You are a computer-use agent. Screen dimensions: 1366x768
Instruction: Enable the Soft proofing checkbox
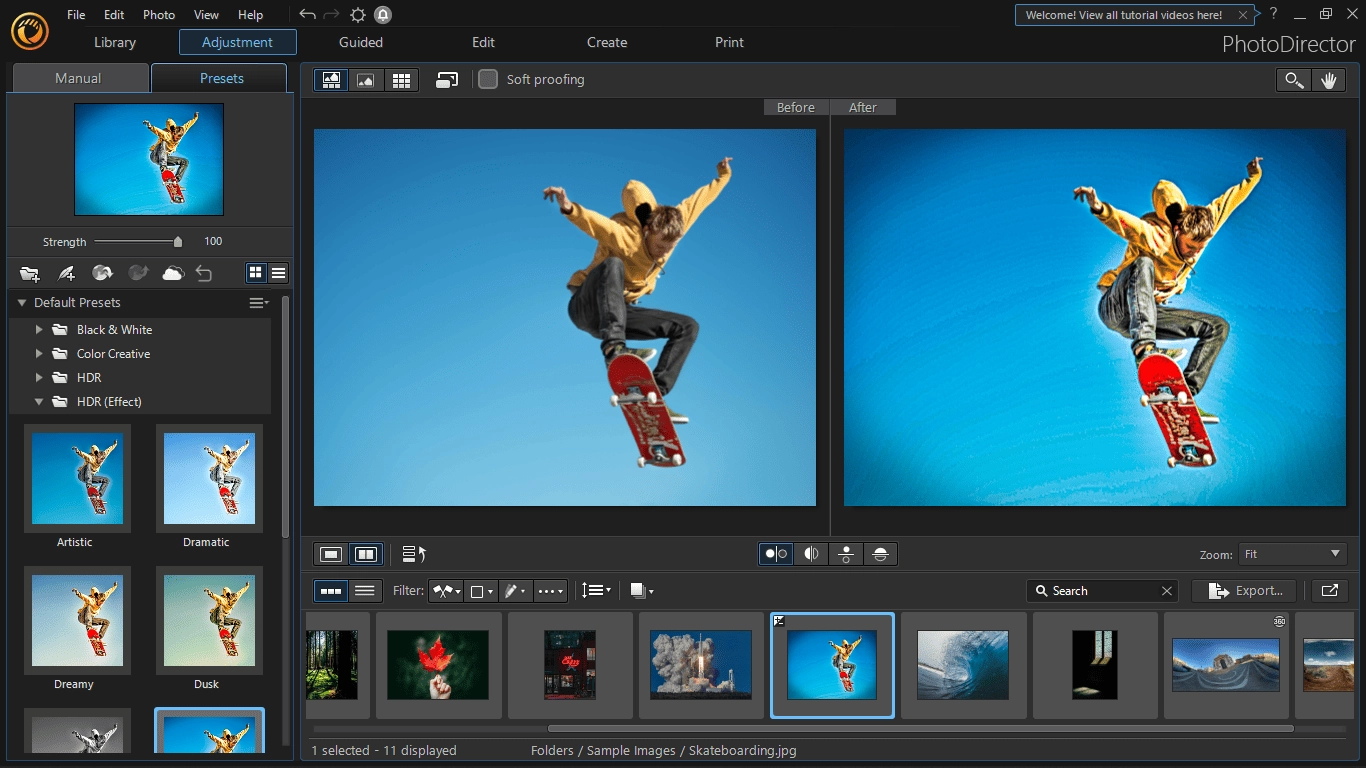488,79
